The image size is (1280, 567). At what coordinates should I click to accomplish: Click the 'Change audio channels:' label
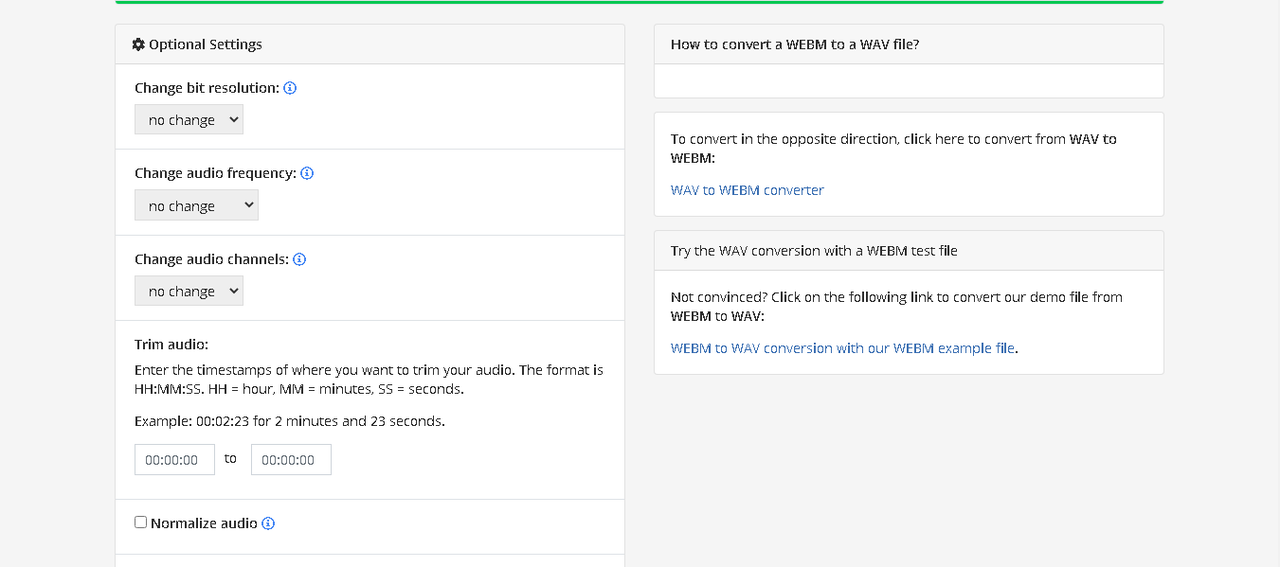coord(211,259)
